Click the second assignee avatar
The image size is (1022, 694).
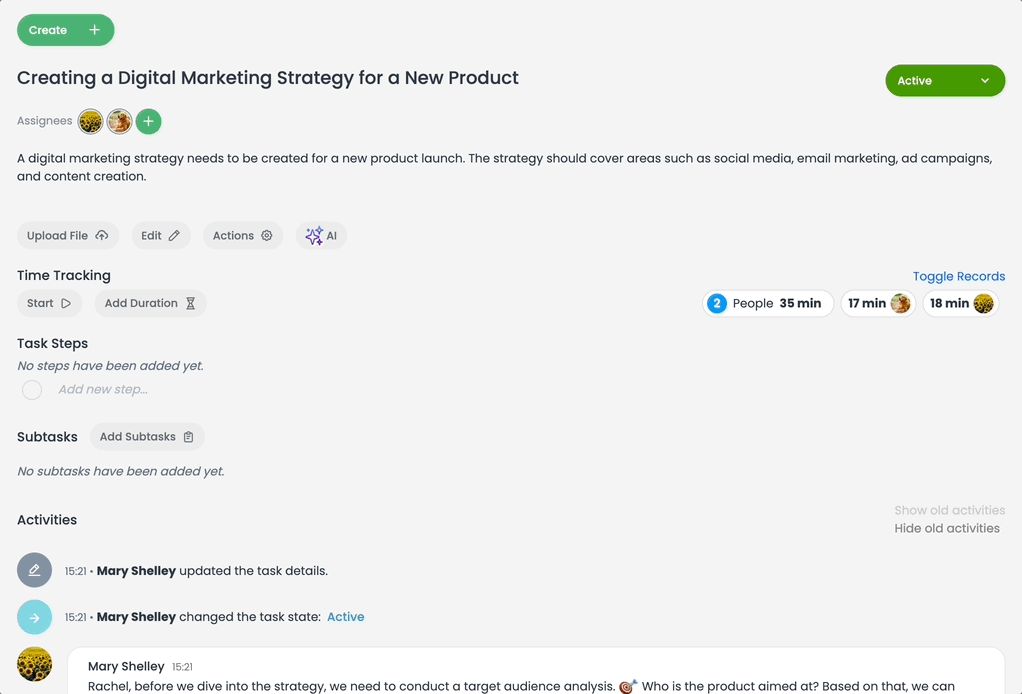click(x=119, y=121)
